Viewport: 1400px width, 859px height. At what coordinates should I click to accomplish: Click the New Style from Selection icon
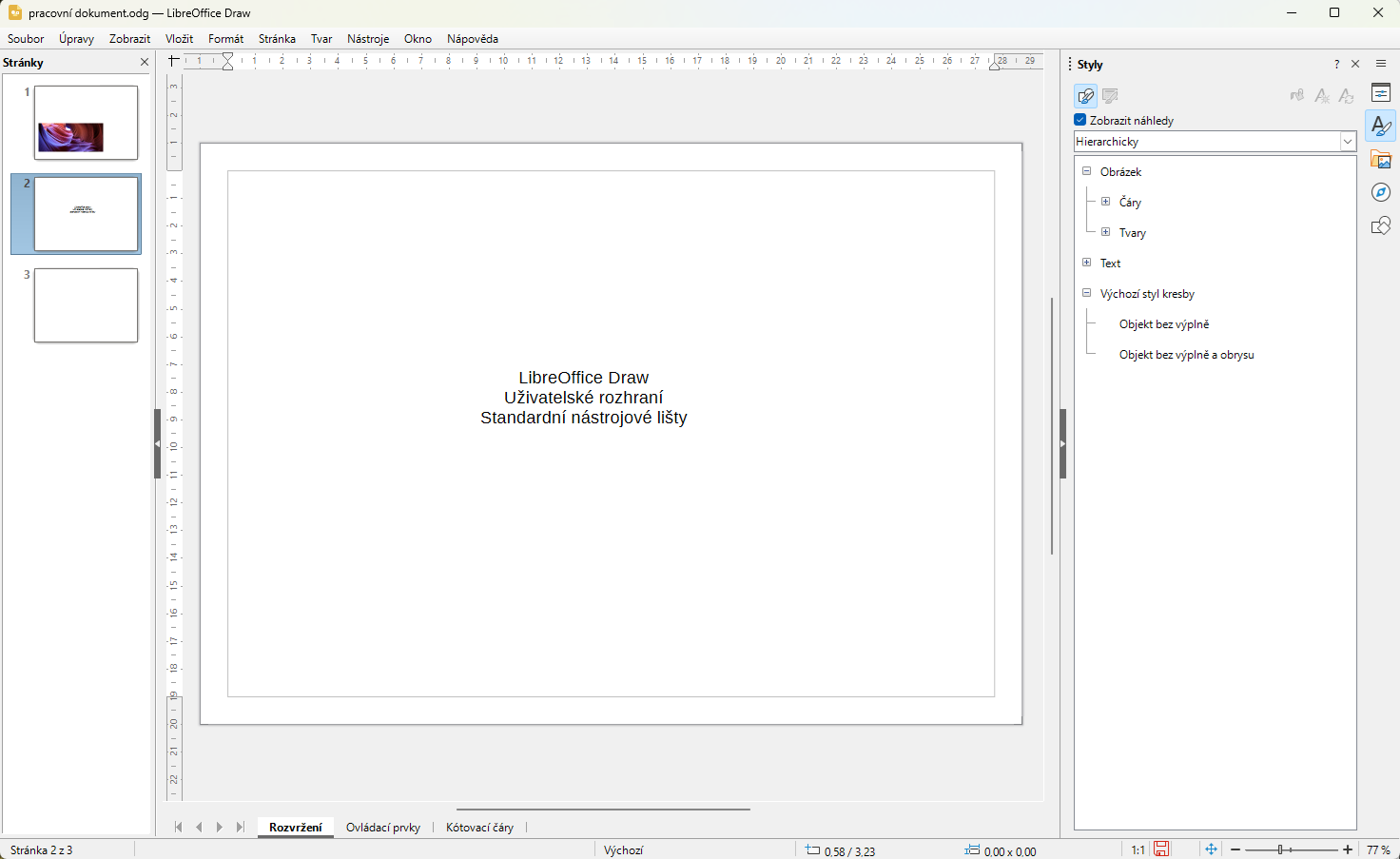point(1322,95)
